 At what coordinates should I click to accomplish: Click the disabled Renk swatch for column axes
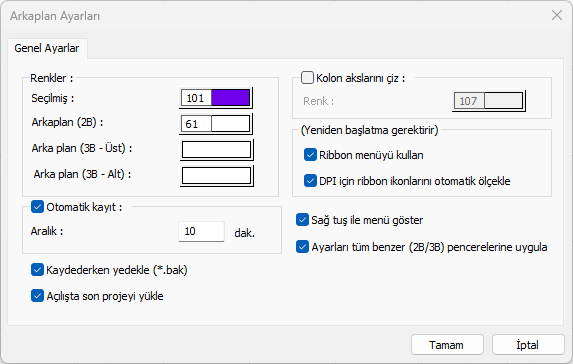(504, 101)
